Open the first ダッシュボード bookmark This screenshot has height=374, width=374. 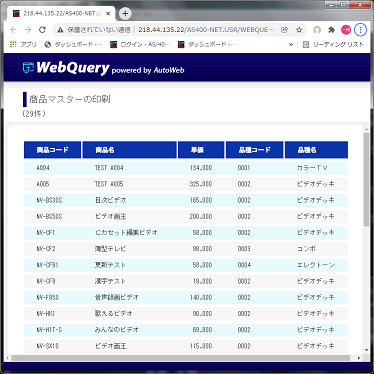[x=73, y=44]
